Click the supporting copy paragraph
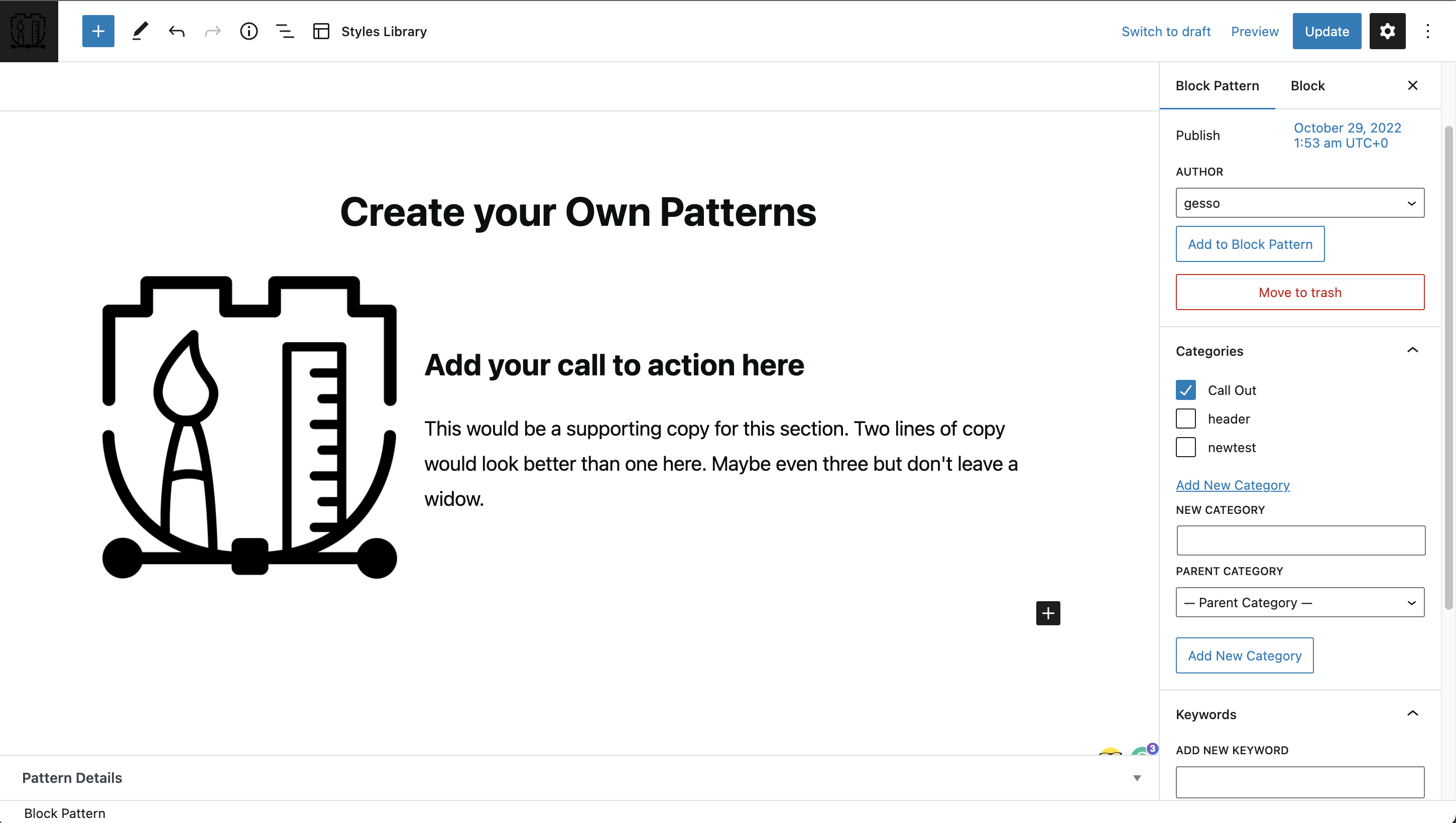The image size is (1456, 823). 721,464
